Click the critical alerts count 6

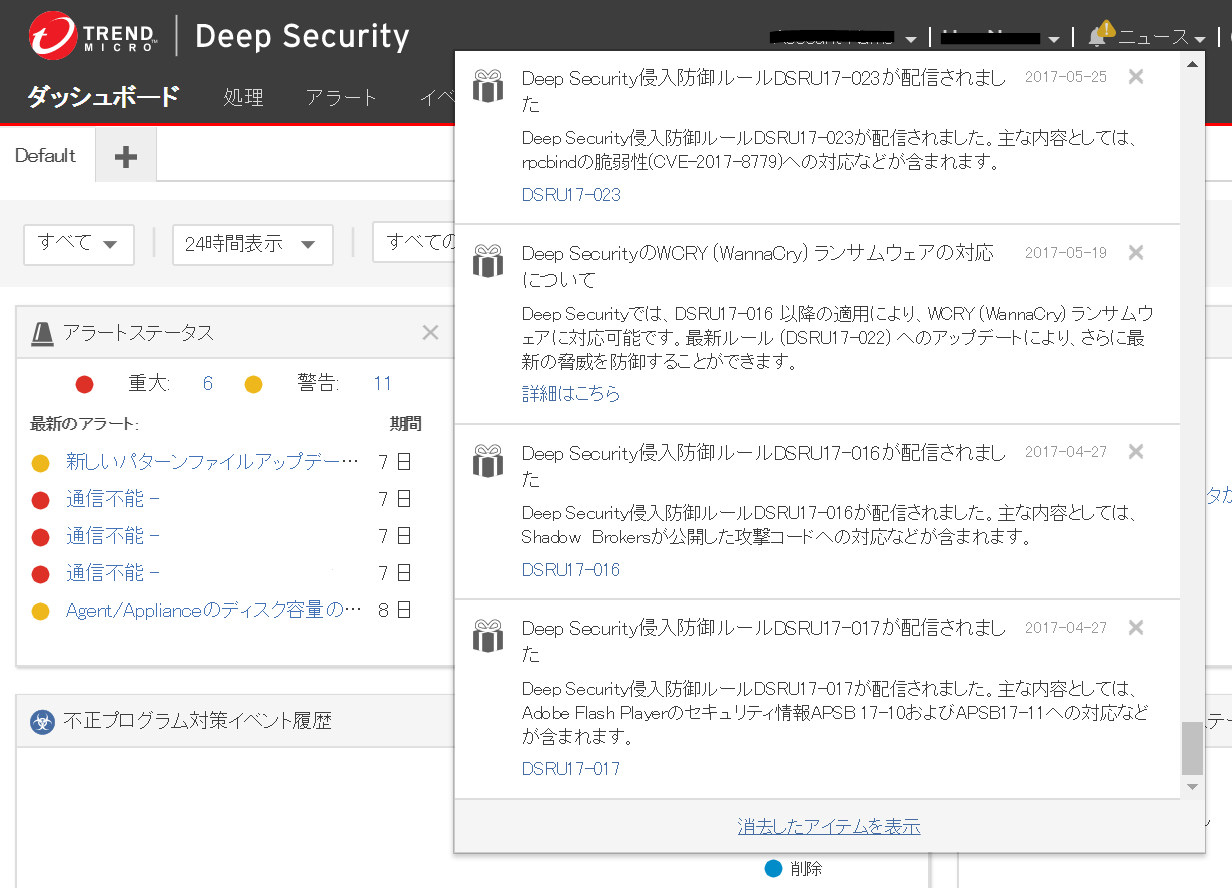point(207,383)
